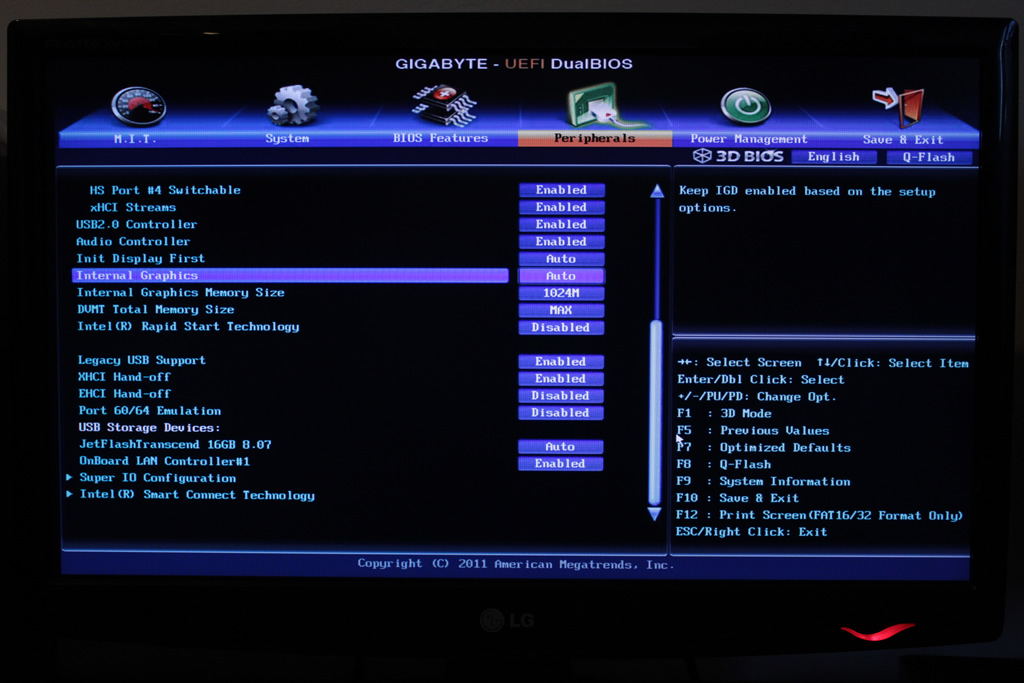Image resolution: width=1024 pixels, height=683 pixels.
Task: Click the F7 Optimized Defaults hint
Action: coord(764,448)
